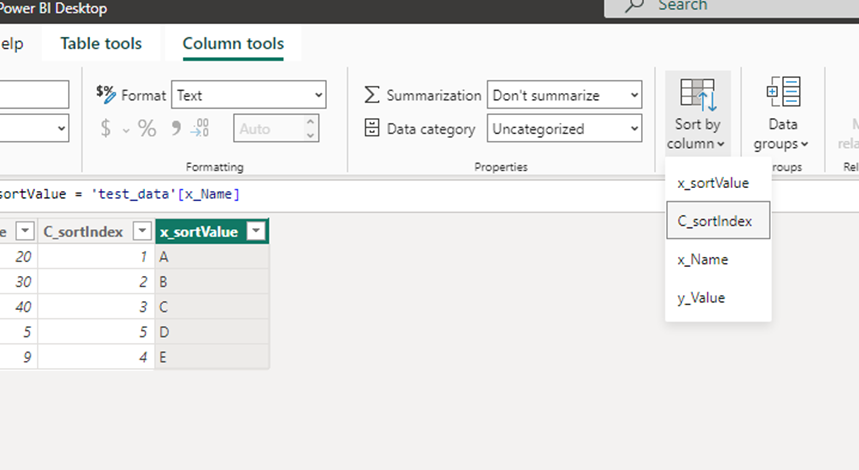This screenshot has width=859, height=470.
Task: Click cell C in x_sortValue column
Action: (212, 307)
